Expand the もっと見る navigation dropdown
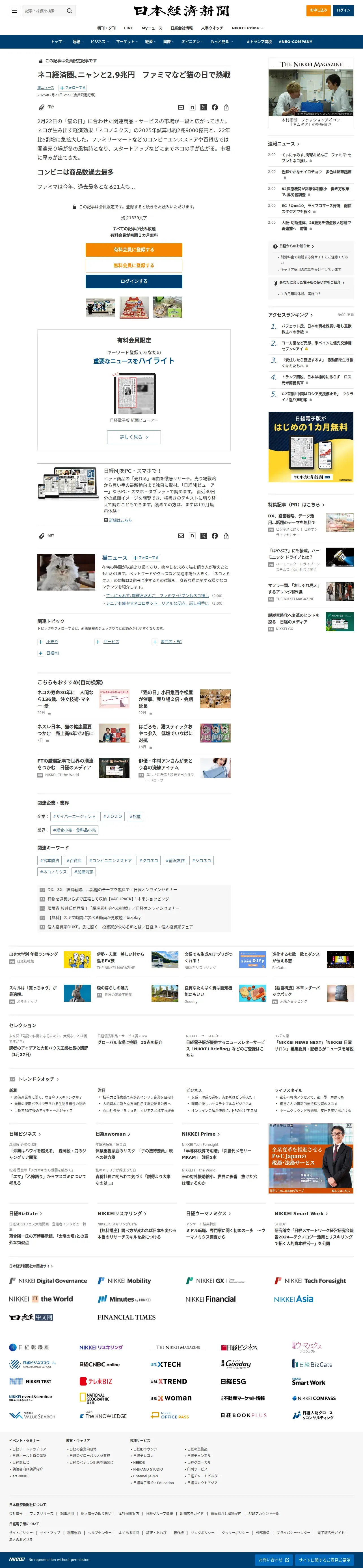 (222, 42)
